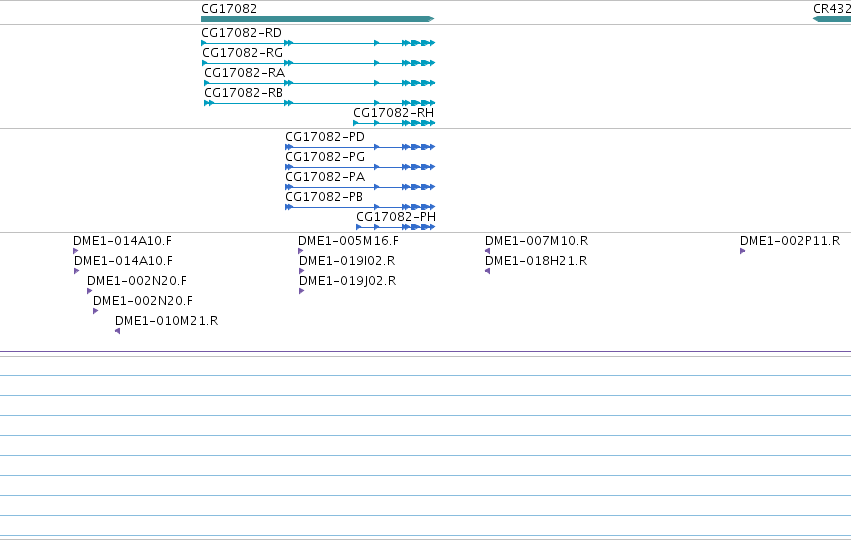The height and width of the screenshot is (540, 851).
Task: Click the CG17082-RB transcript glyph line
Action: click(320, 103)
